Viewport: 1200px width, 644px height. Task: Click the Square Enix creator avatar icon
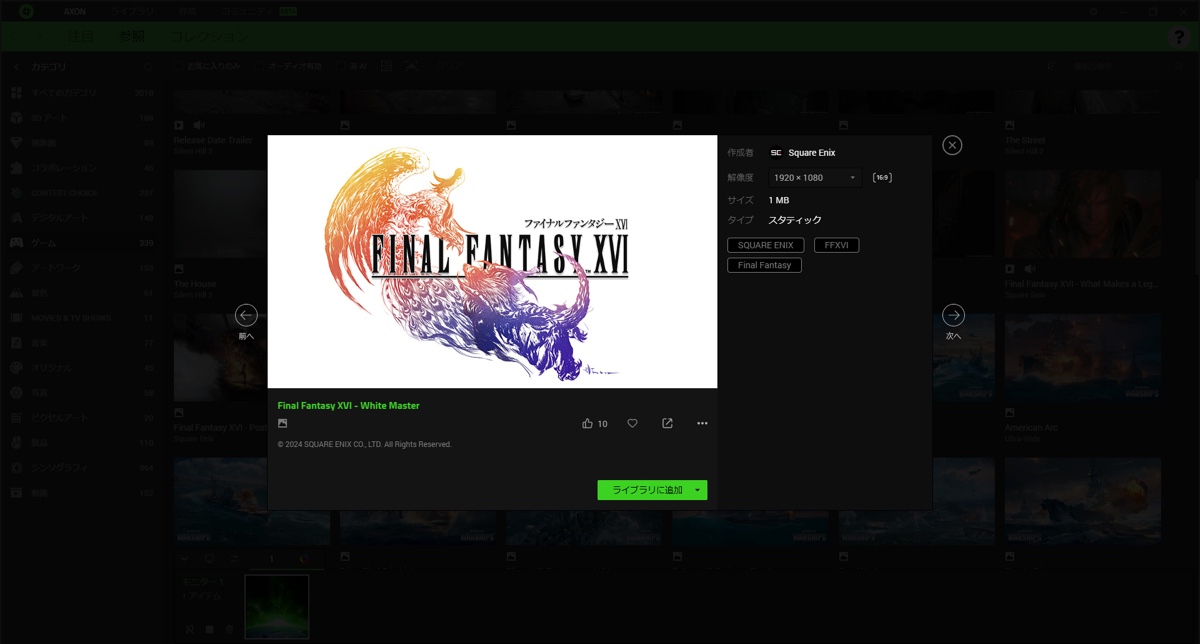776,153
